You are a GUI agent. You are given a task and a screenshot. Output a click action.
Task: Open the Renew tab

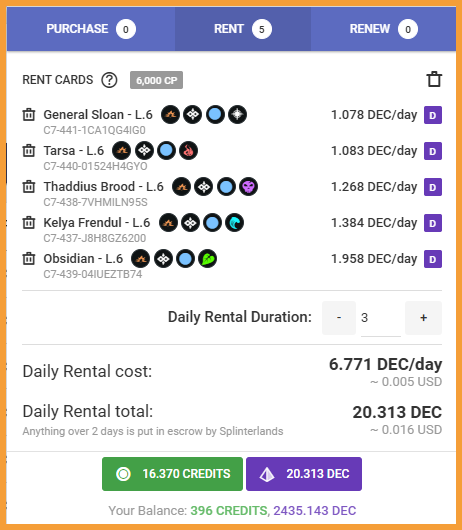(x=383, y=29)
